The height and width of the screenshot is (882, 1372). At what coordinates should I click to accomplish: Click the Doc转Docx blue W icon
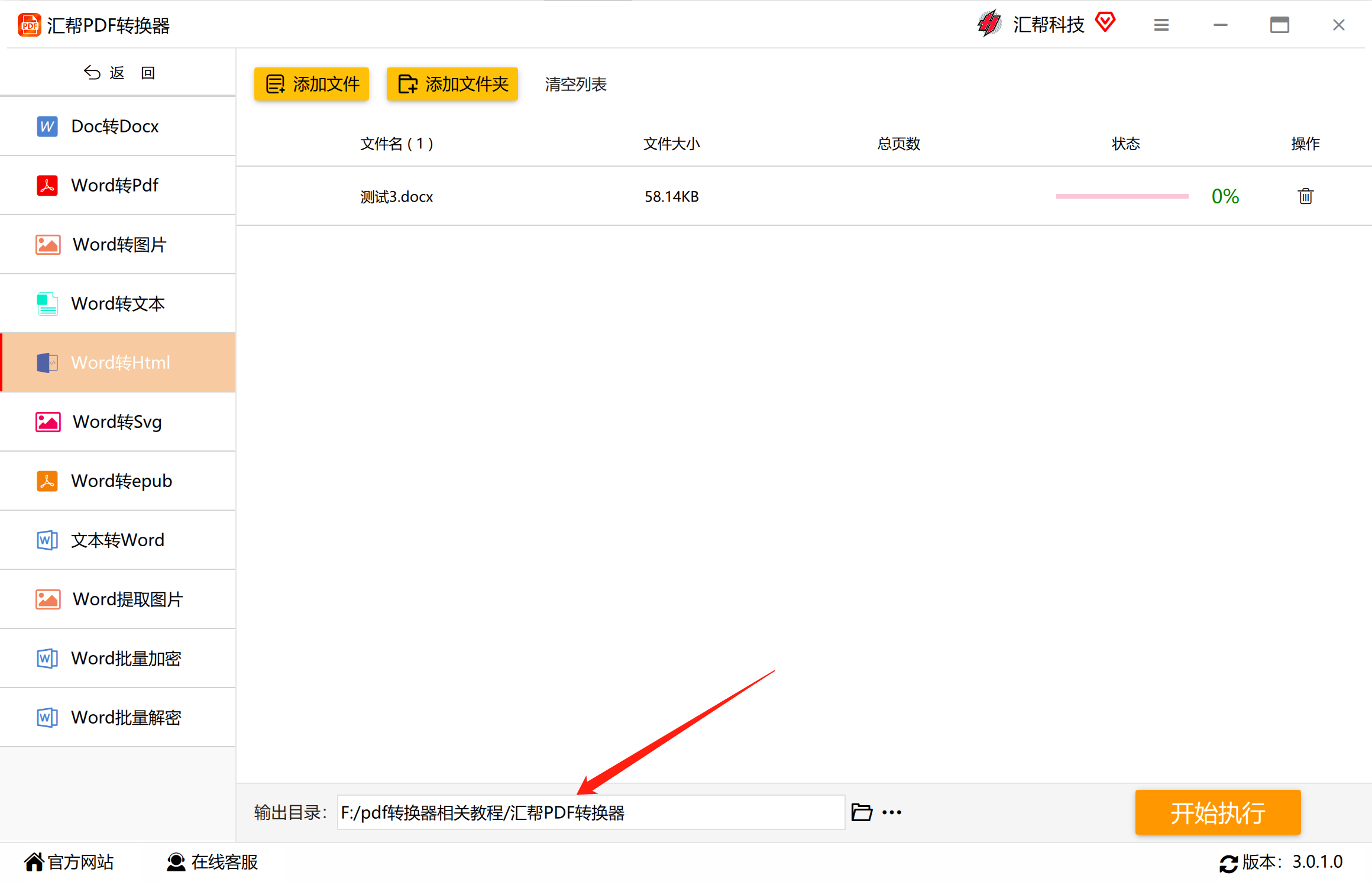point(47,126)
